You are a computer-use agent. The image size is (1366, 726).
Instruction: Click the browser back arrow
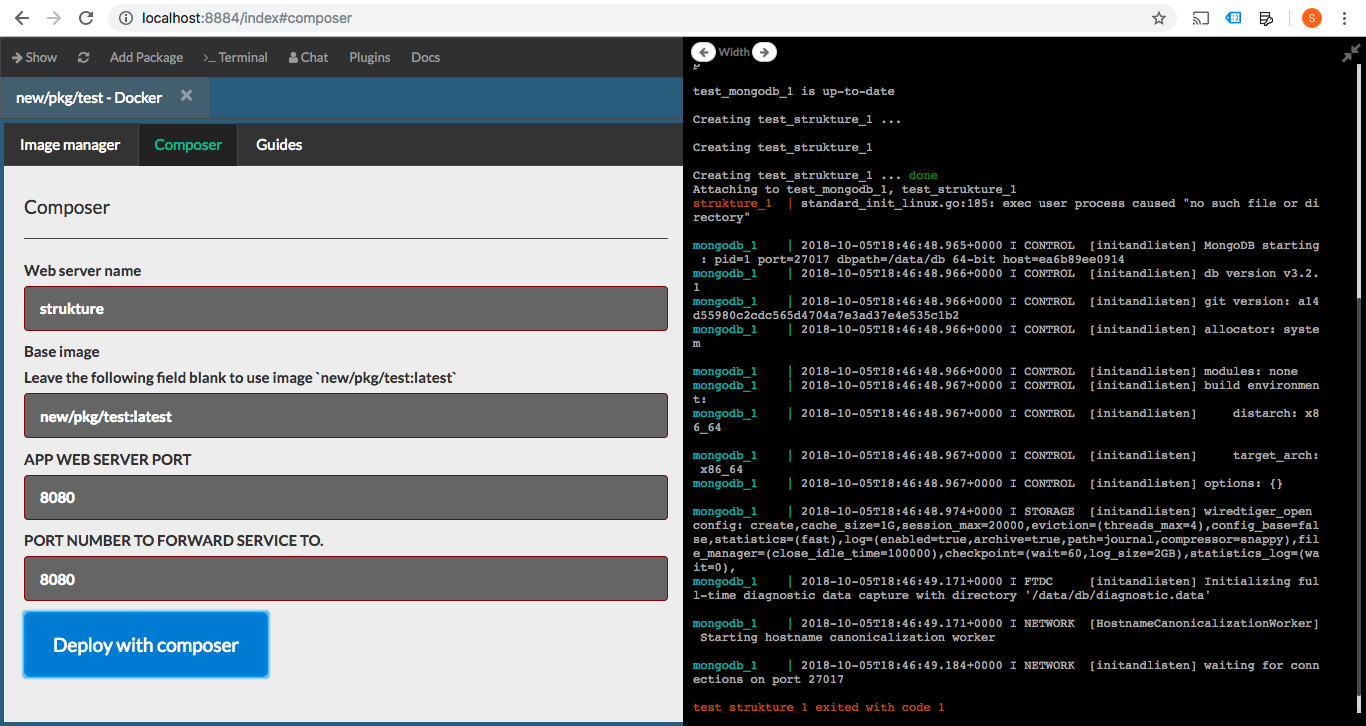(x=22, y=18)
